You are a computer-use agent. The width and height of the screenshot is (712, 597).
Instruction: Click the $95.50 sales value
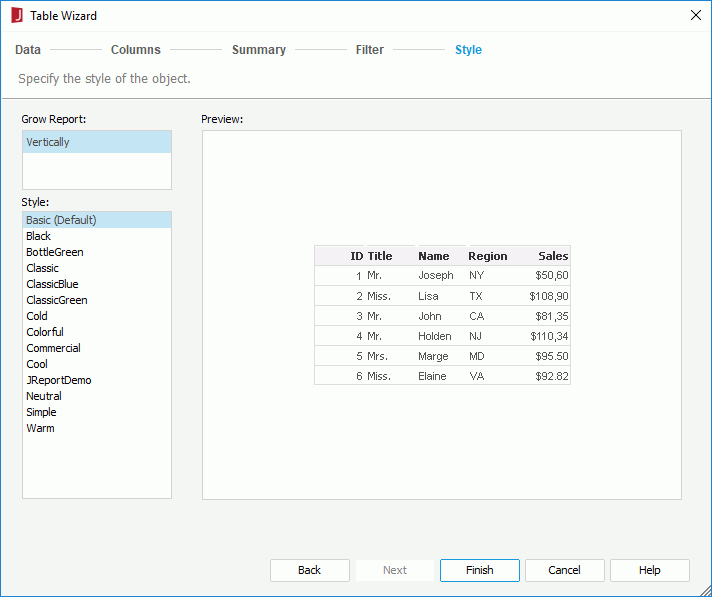552,356
